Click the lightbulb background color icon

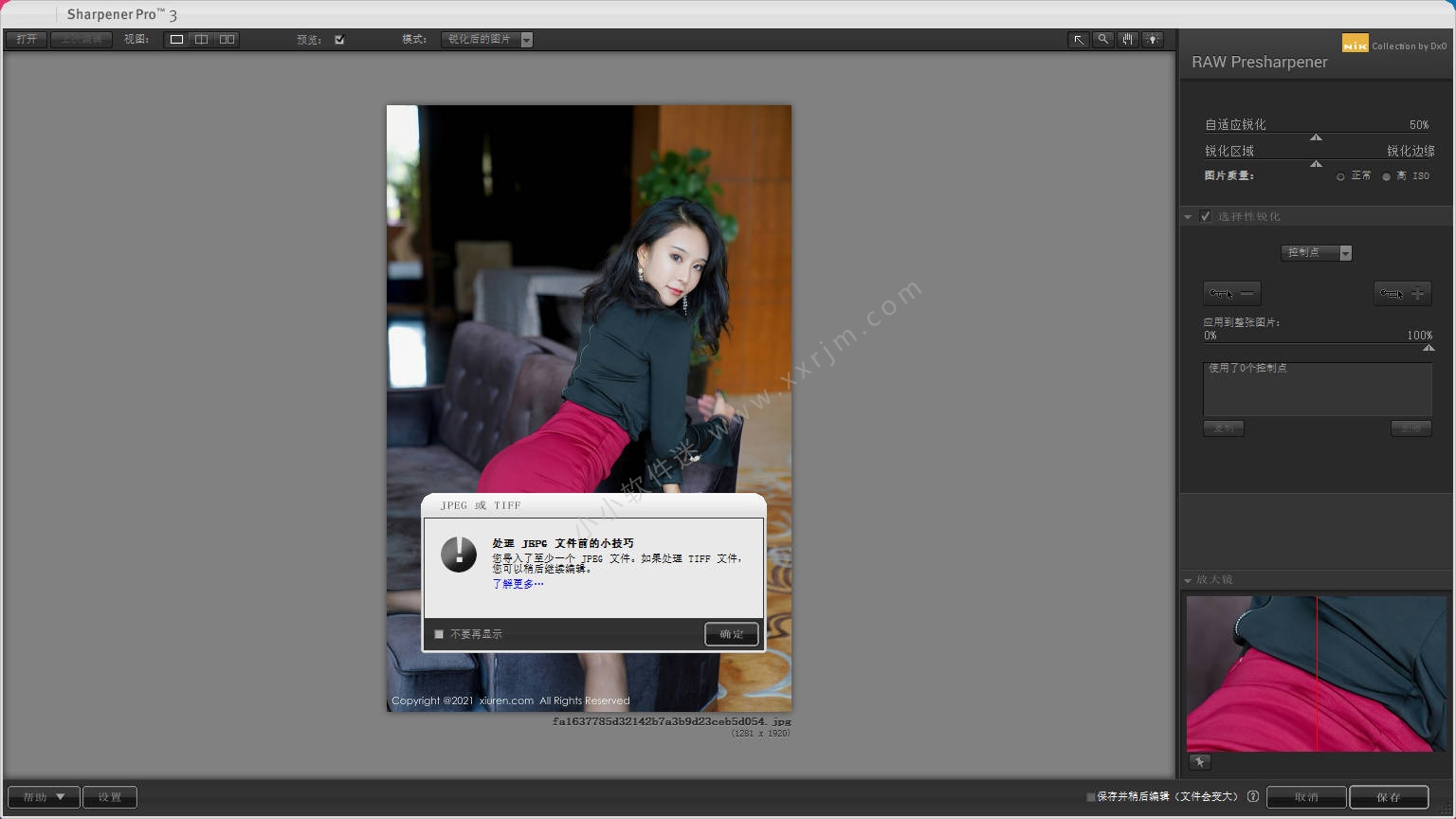(x=1153, y=40)
